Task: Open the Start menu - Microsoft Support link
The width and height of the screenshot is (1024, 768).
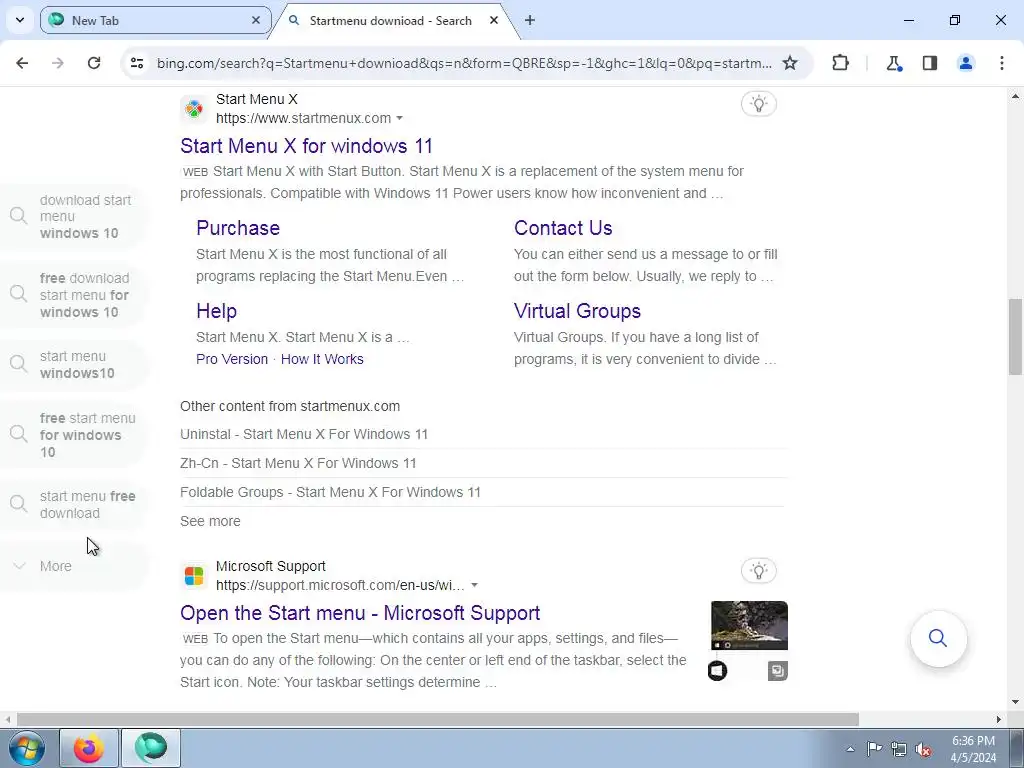Action: tap(360, 613)
